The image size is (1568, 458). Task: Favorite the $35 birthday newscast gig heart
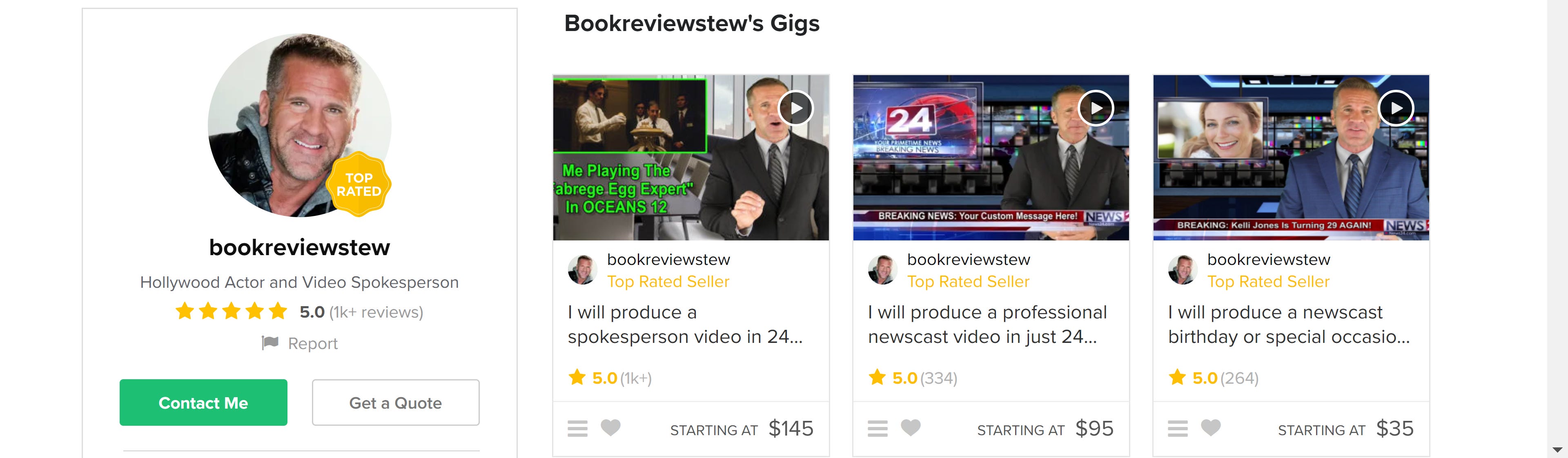1211,427
